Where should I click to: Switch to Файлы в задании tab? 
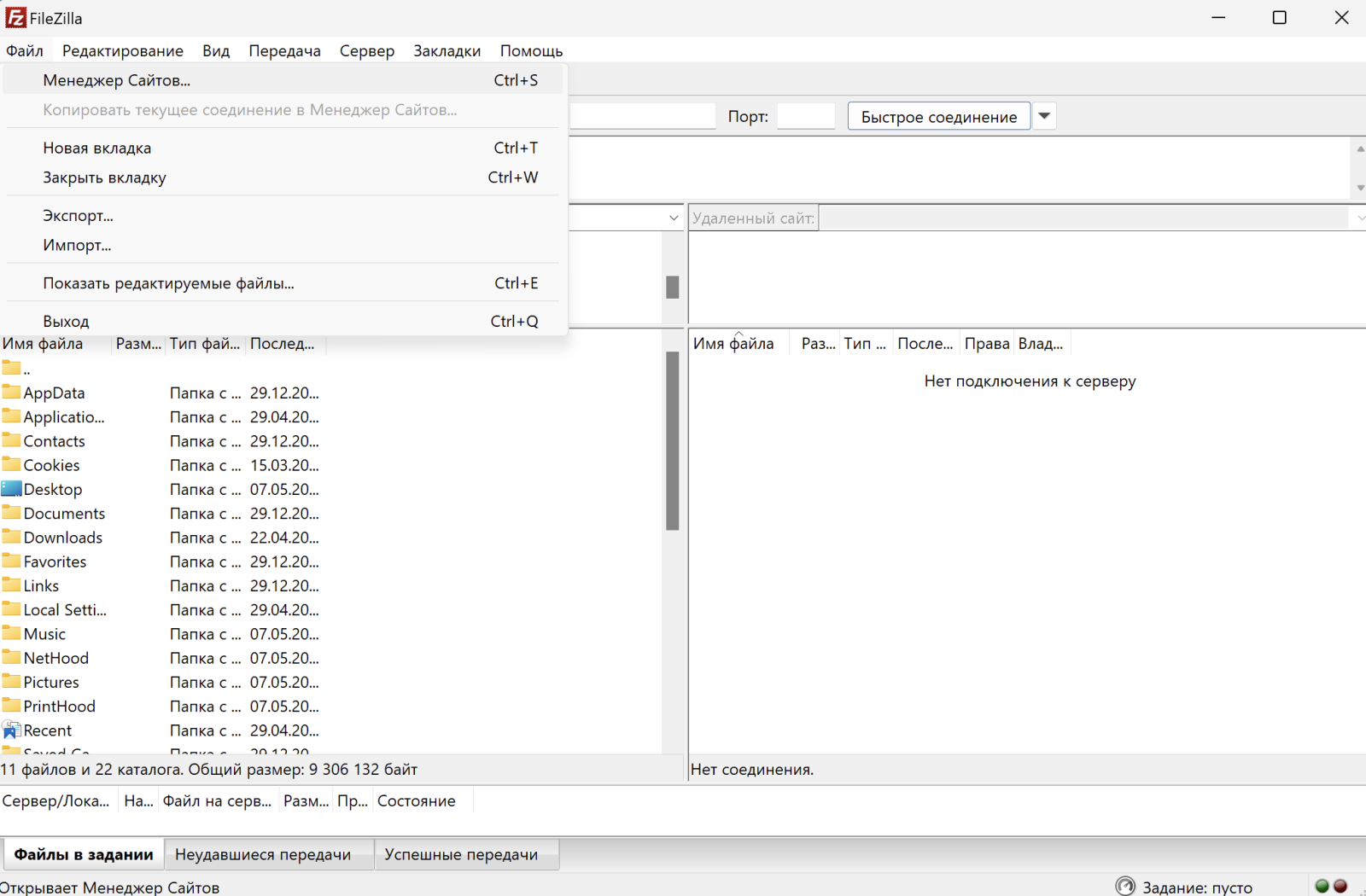coord(84,854)
